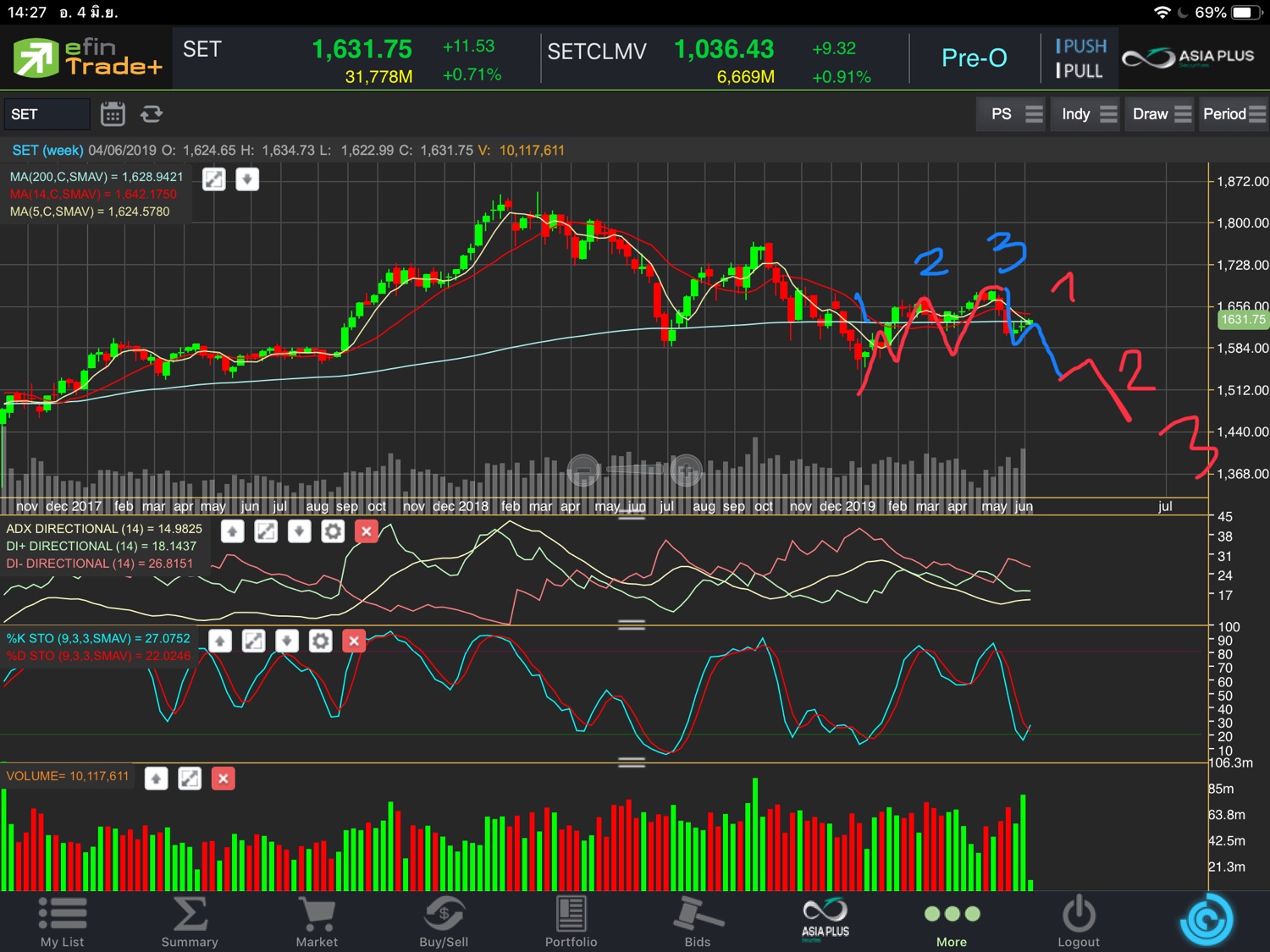
Task: Maximize the Volume panel with expand icon
Action: click(x=190, y=779)
